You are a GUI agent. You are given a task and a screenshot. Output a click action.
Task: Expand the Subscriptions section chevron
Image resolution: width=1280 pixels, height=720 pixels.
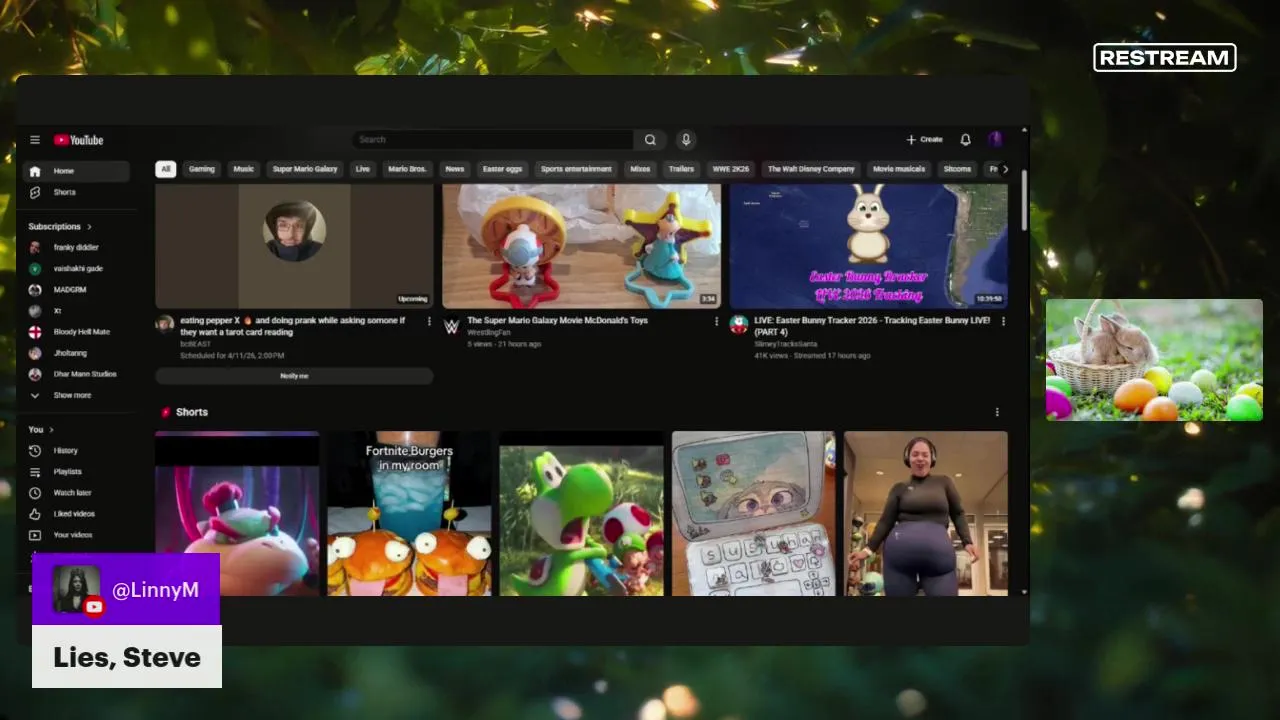click(x=89, y=227)
